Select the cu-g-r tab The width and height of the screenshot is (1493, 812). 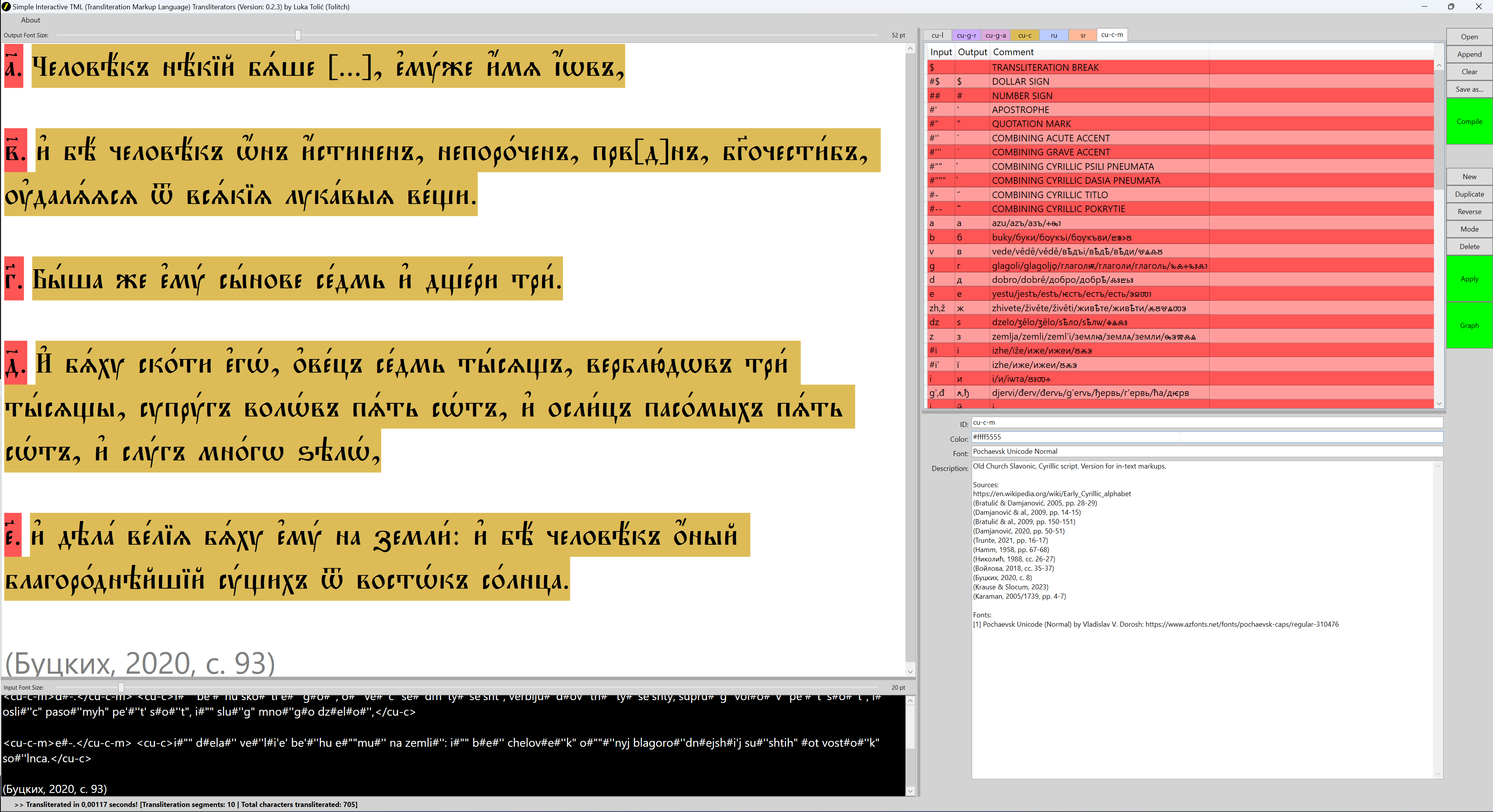[x=966, y=35]
